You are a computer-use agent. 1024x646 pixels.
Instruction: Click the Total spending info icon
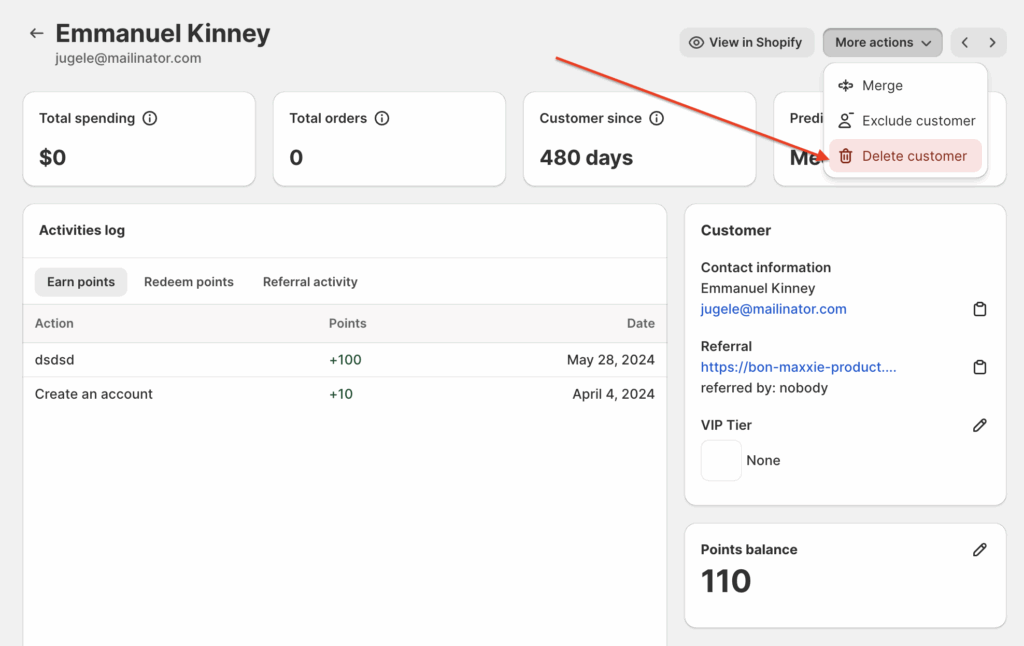pyautogui.click(x=150, y=118)
